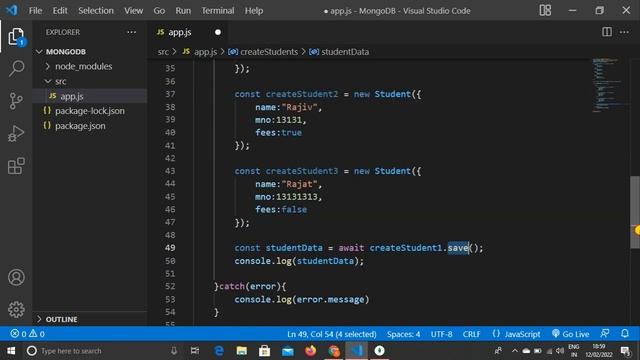The image size is (640, 360).
Task: Click the volume icon in system tray
Action: pyautogui.click(x=560, y=351)
